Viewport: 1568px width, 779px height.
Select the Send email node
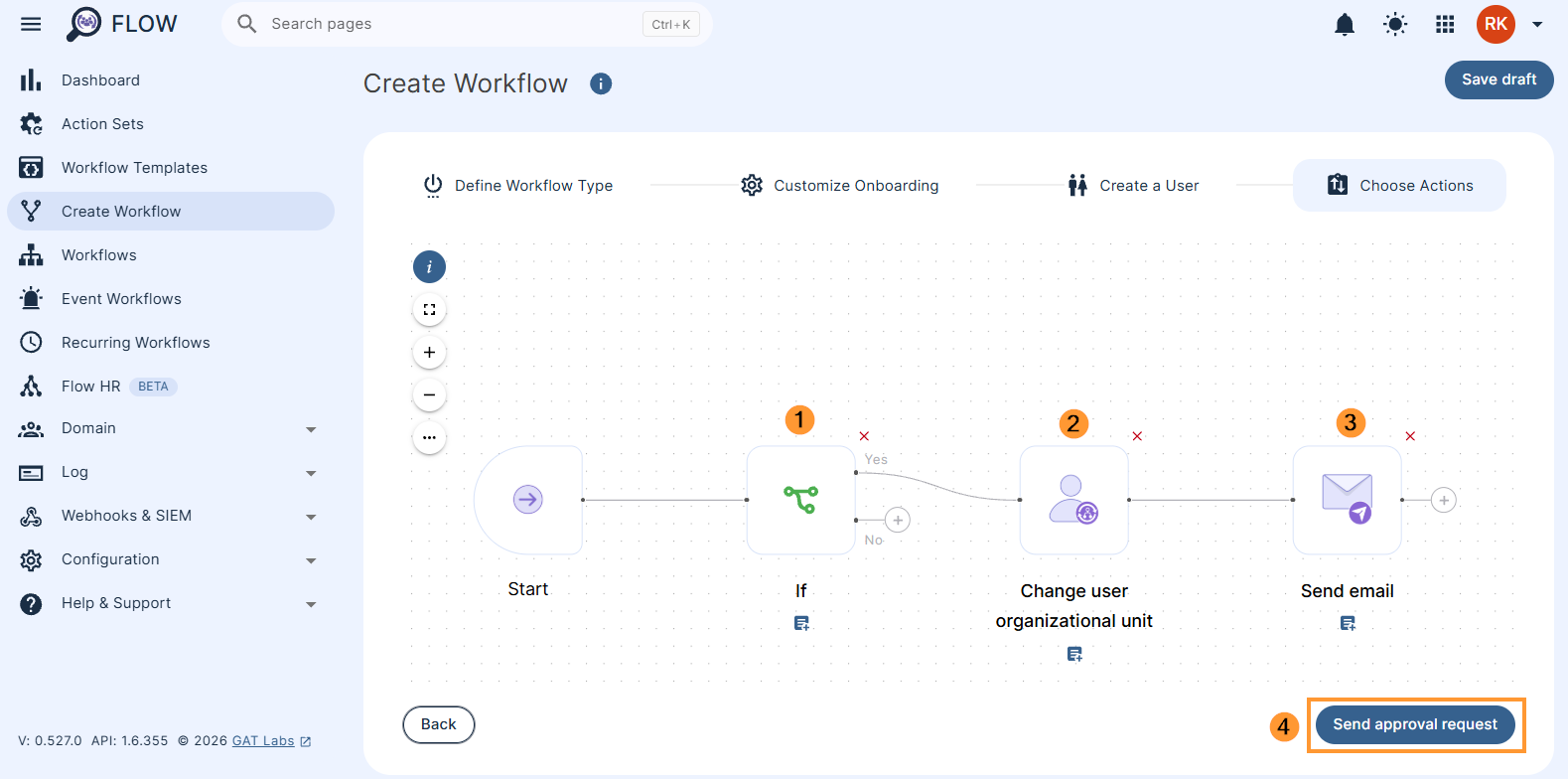pyautogui.click(x=1348, y=500)
